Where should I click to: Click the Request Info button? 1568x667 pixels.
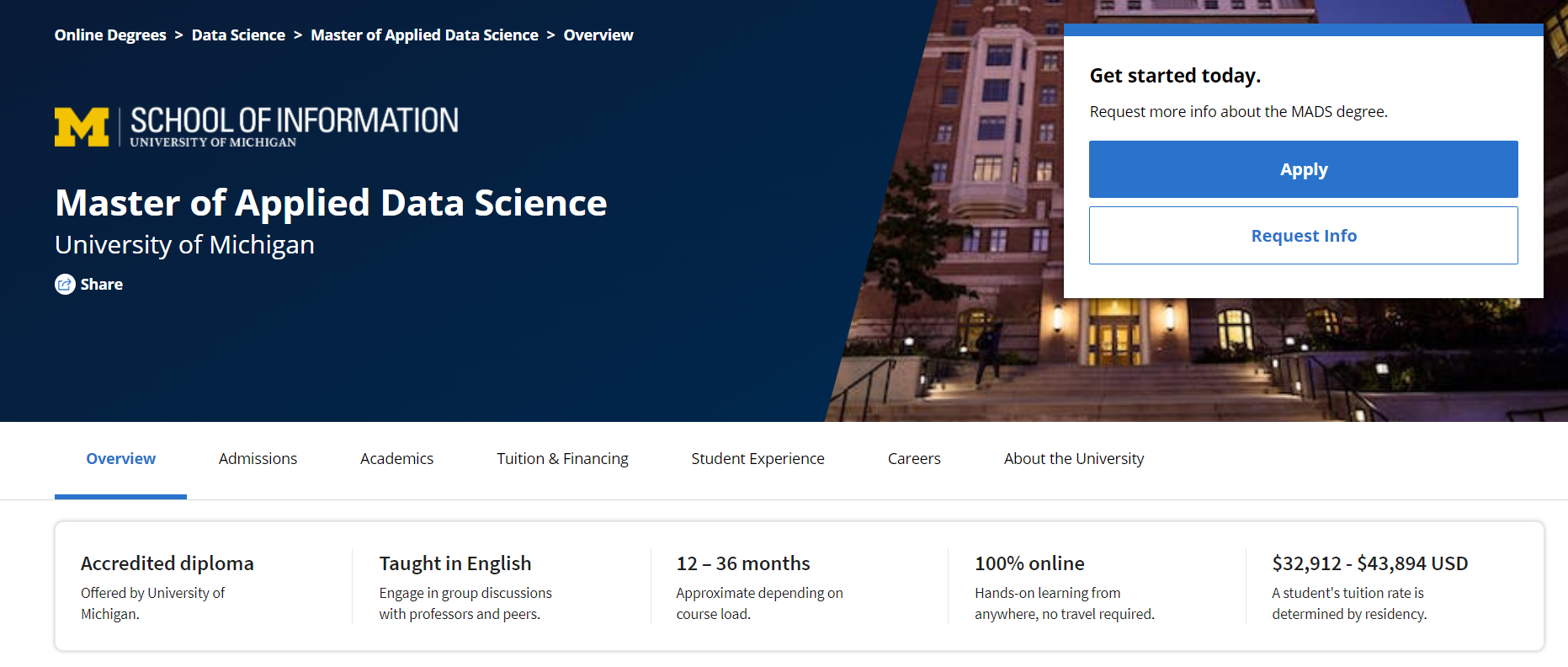1303,236
